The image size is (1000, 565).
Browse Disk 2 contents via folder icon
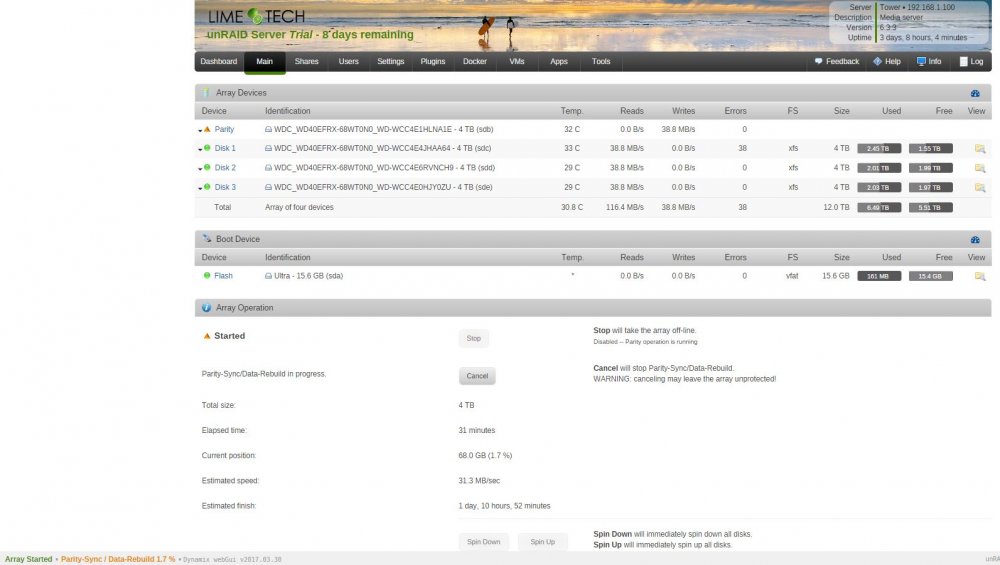click(x=980, y=168)
